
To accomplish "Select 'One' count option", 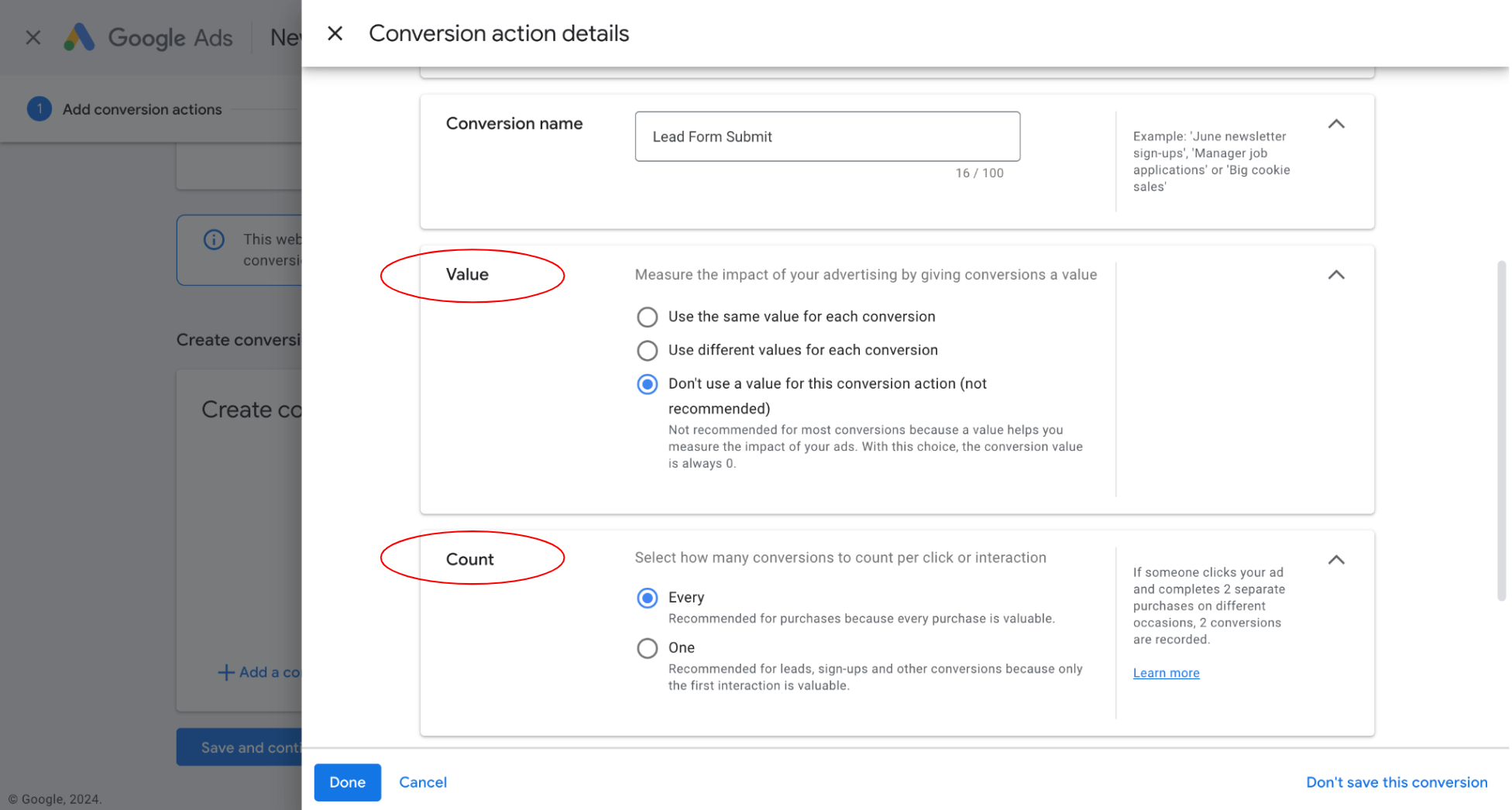I will click(x=647, y=648).
